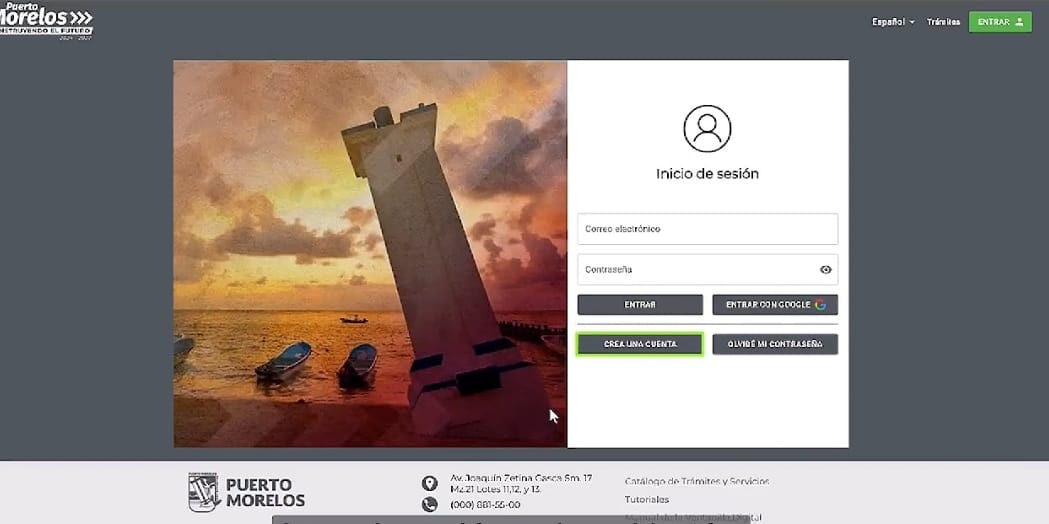This screenshot has height=524, width=1049.
Task: Open Catálogo de Trámites y Servicios link
Action: (x=697, y=481)
